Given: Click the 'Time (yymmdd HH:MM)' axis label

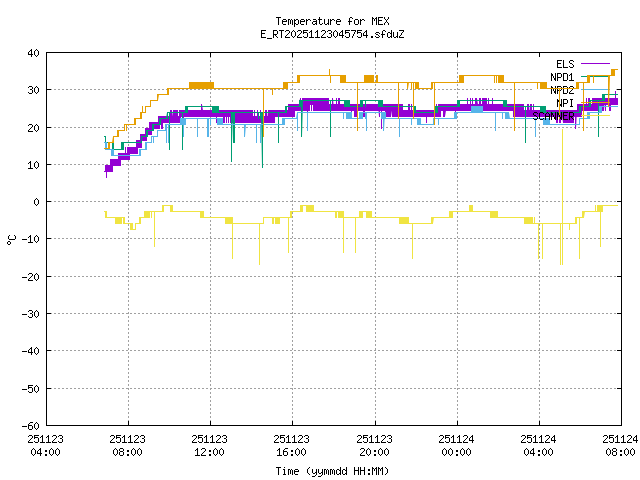Looking at the screenshot, I should click(332, 470).
